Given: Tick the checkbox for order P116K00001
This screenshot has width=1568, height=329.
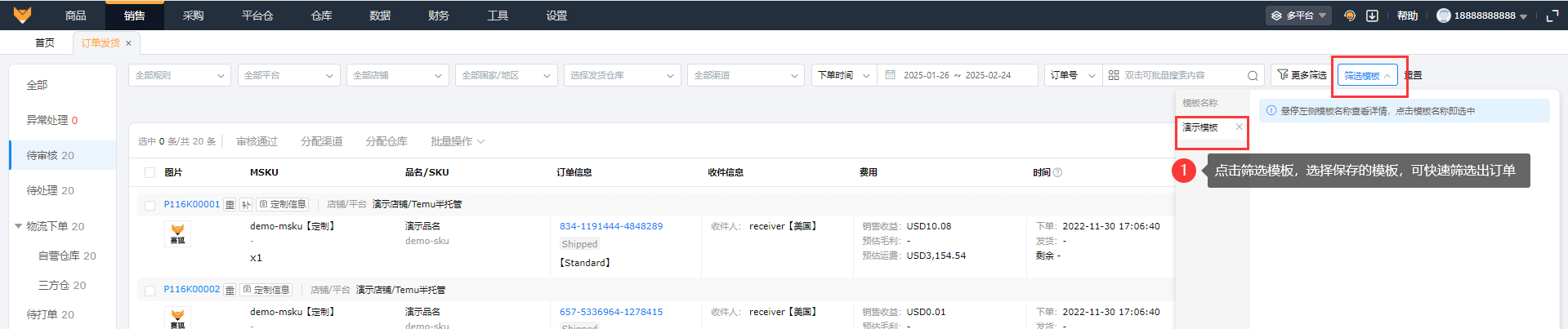Looking at the screenshot, I should pos(150,205).
